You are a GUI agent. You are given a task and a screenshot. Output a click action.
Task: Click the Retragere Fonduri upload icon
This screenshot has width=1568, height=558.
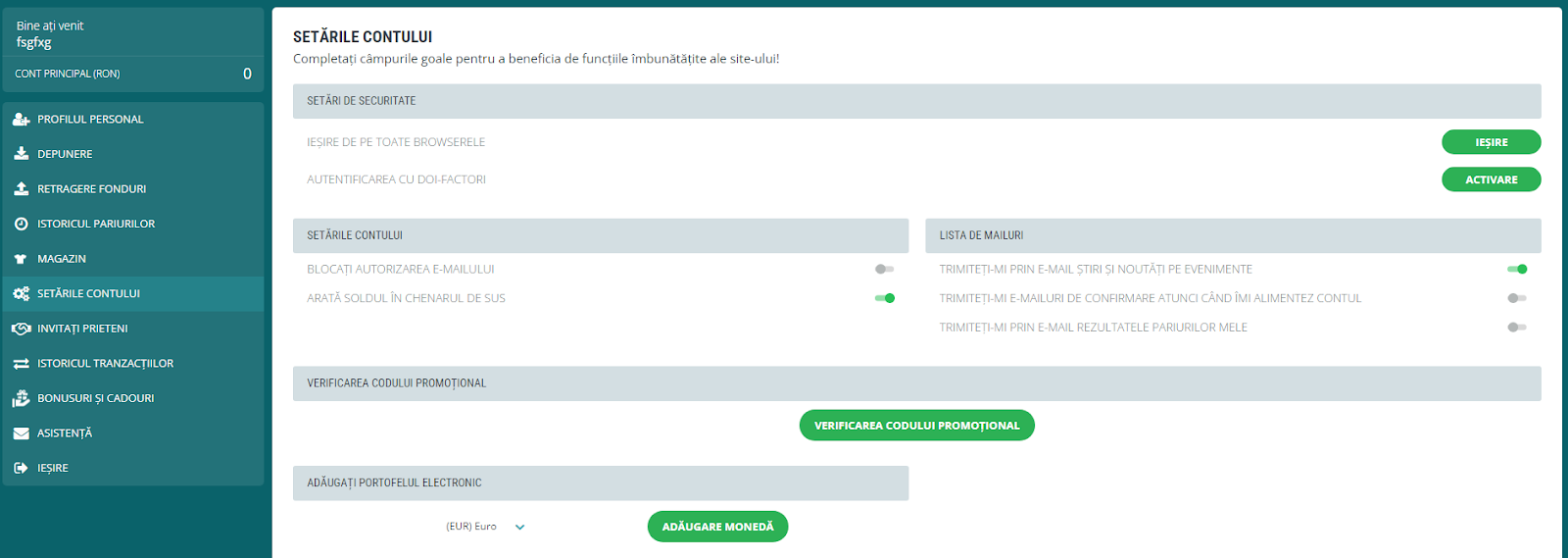coord(21,189)
